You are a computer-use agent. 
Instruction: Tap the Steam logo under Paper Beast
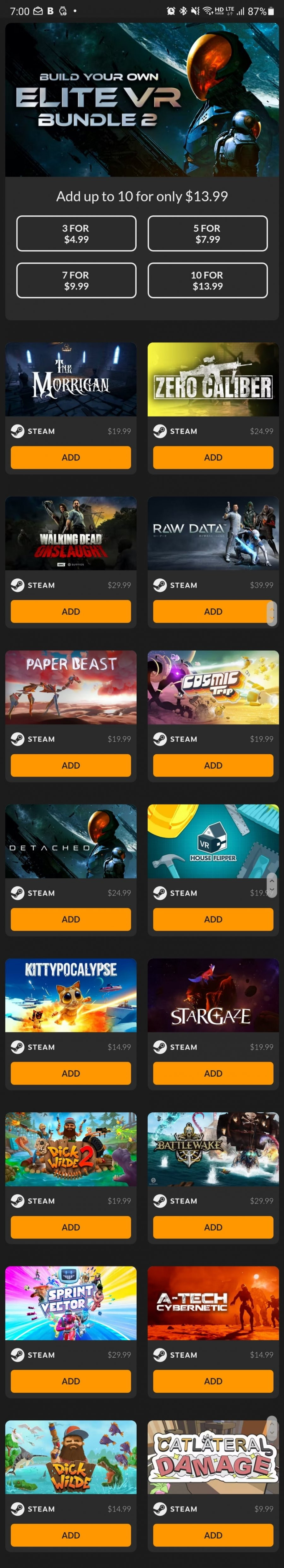(x=17, y=739)
